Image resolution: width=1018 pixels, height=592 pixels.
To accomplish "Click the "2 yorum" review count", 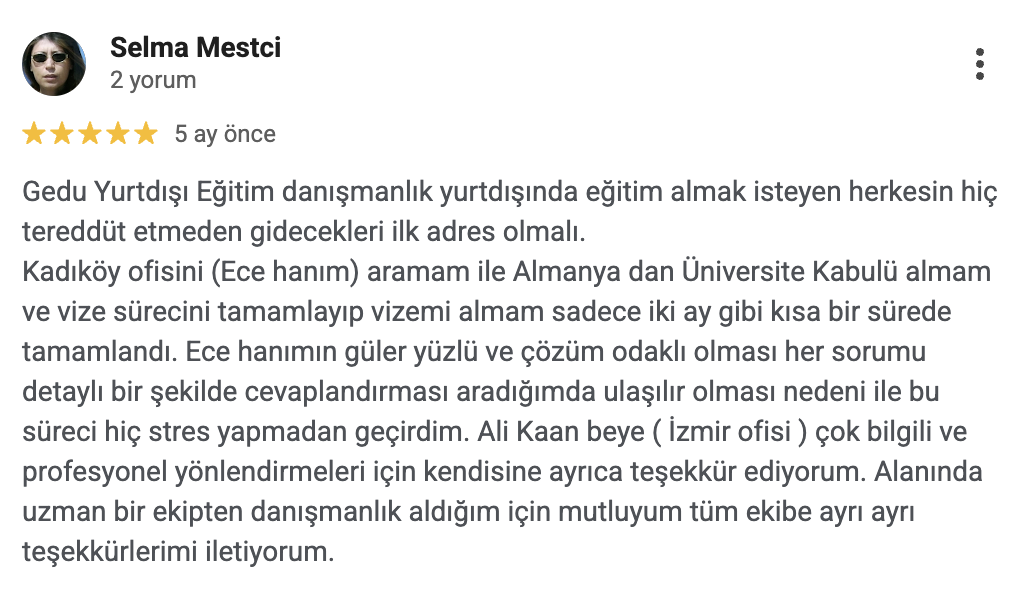I will click(x=153, y=80).
